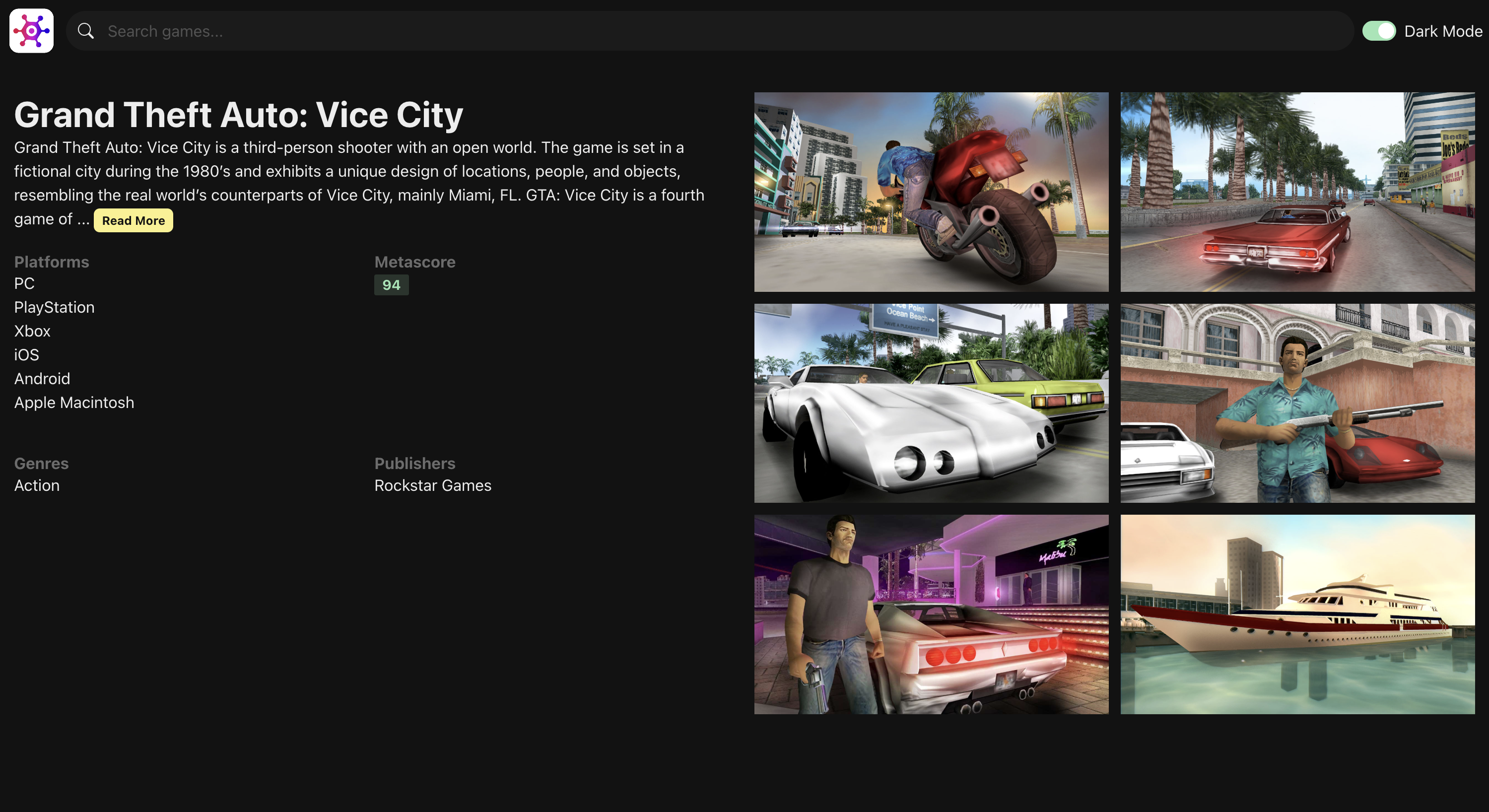Select the Android platform entry
Image resolution: width=1489 pixels, height=812 pixels.
[x=42, y=379]
